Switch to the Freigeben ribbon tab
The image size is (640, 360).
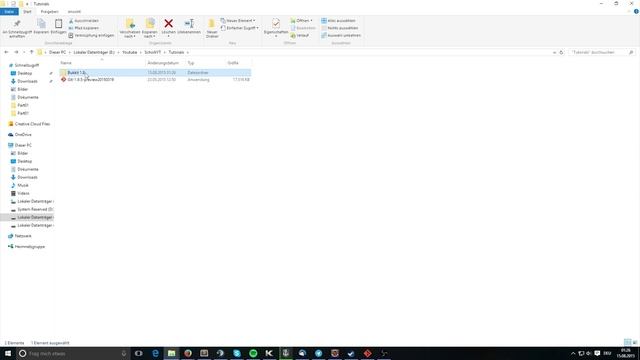(50, 12)
